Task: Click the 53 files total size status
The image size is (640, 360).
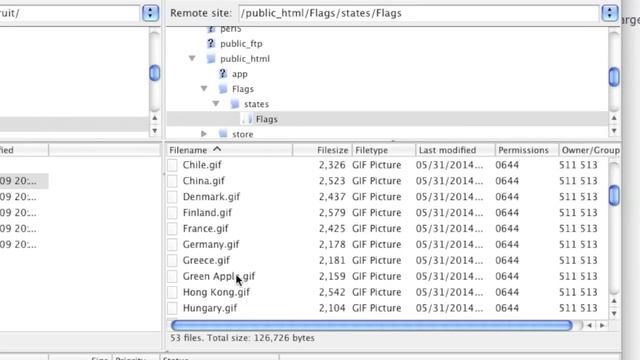Action: click(x=242, y=338)
